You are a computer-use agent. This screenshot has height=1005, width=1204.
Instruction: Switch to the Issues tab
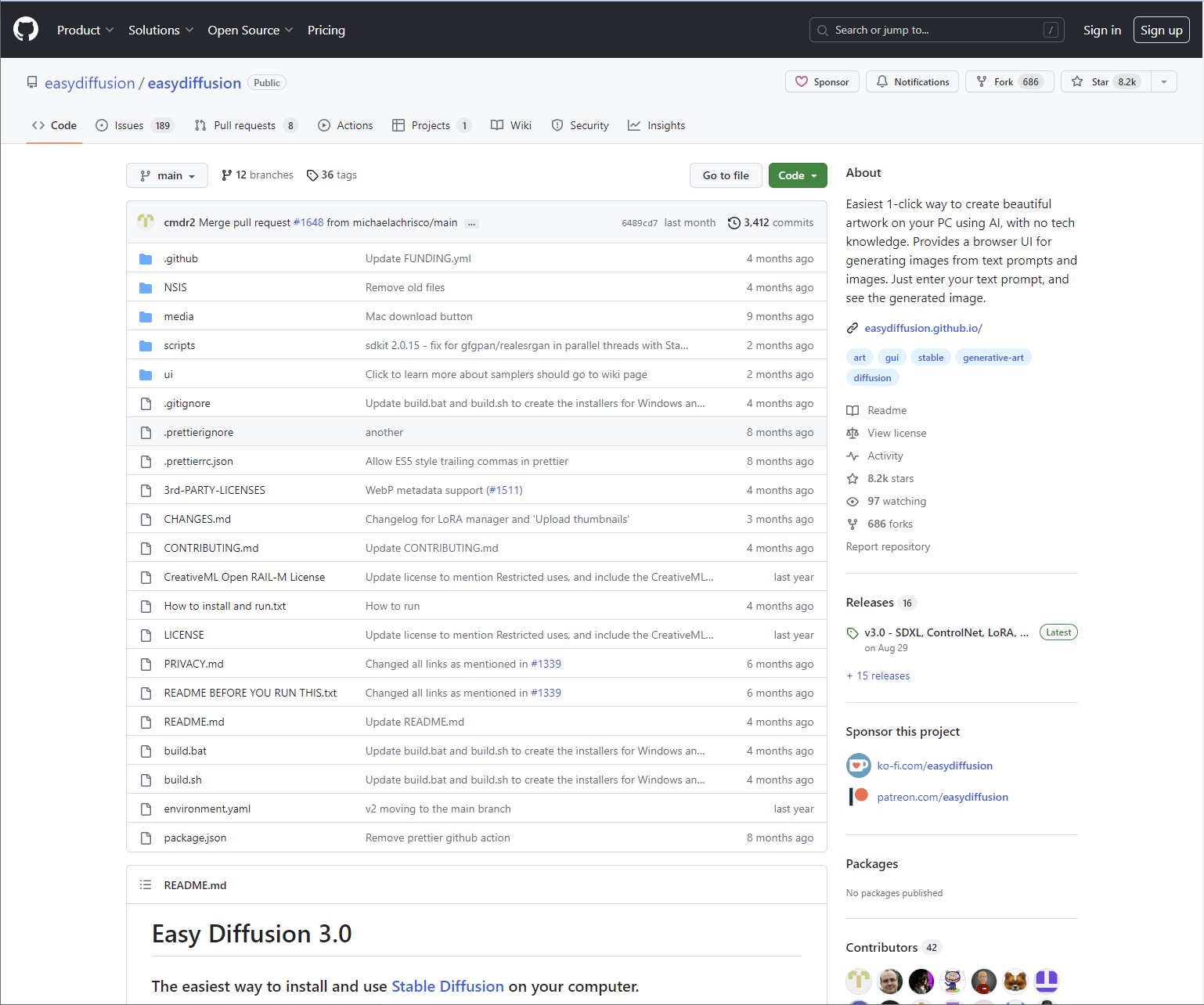click(x=134, y=125)
